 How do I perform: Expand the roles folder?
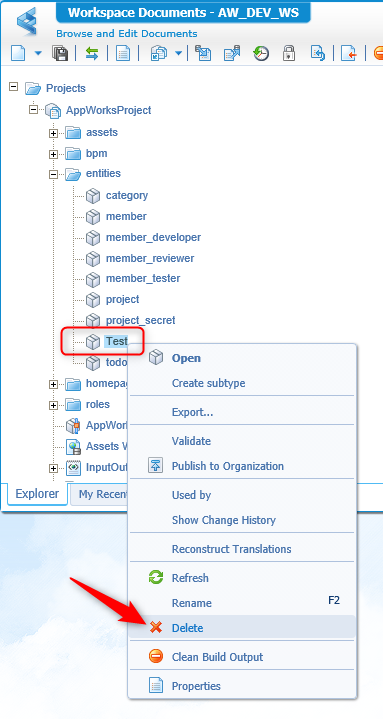click(x=54, y=405)
